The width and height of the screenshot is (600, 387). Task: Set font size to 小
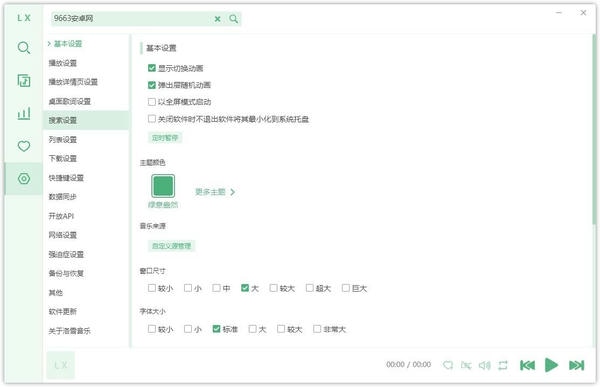[x=188, y=329]
